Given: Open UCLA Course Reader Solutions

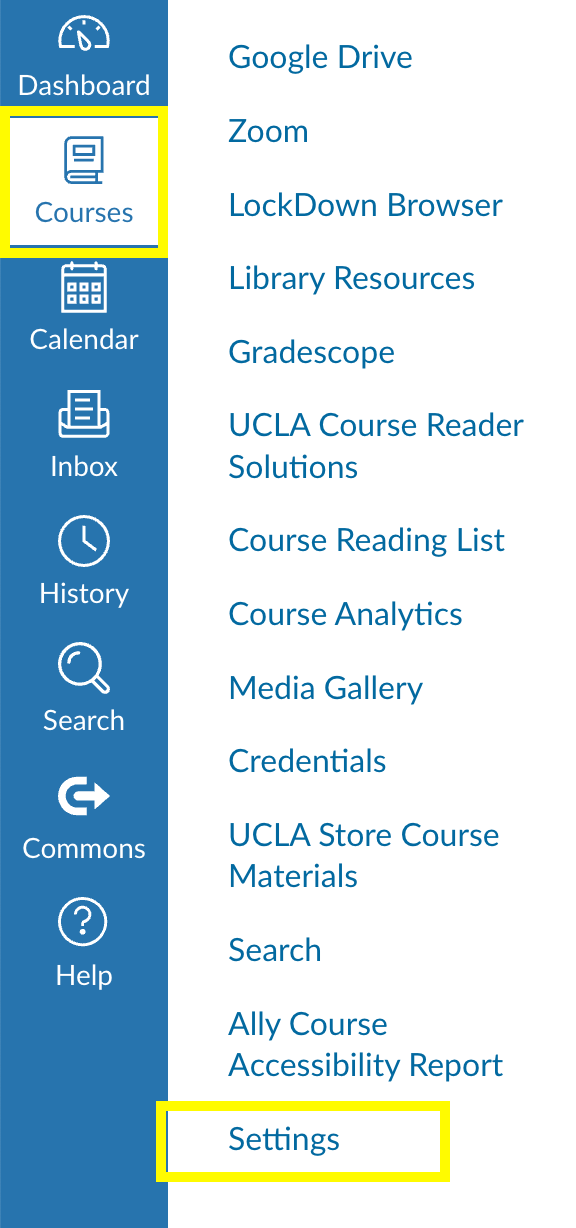Looking at the screenshot, I should 376,446.
